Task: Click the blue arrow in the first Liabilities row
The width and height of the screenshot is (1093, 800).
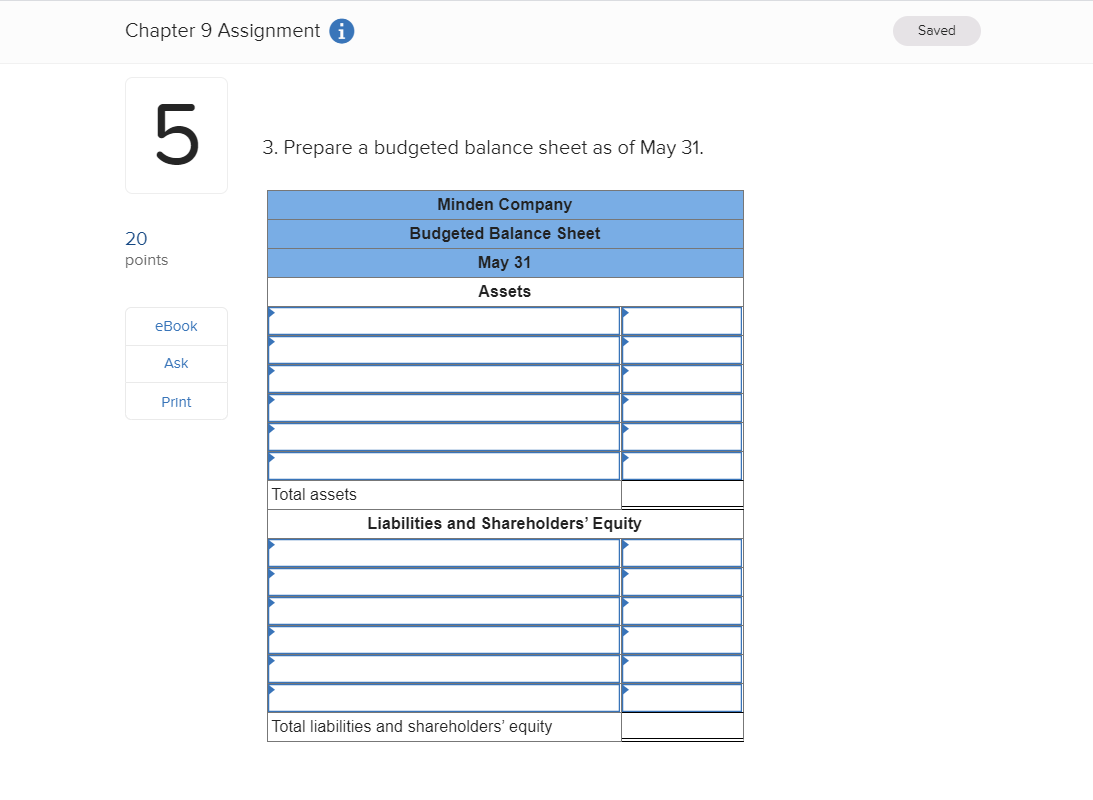Action: [x=272, y=546]
